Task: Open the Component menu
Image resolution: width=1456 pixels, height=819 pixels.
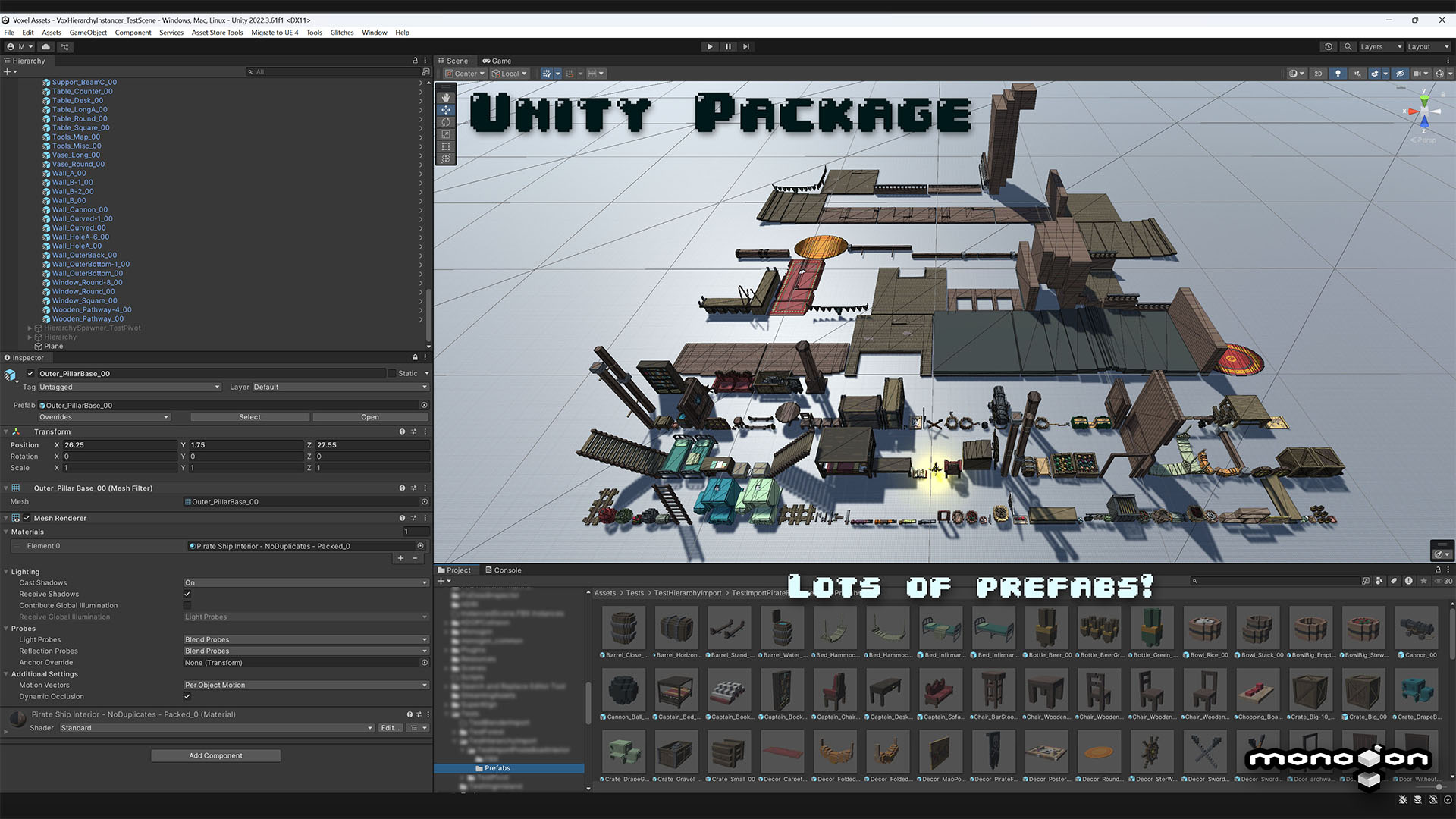Action: [133, 33]
